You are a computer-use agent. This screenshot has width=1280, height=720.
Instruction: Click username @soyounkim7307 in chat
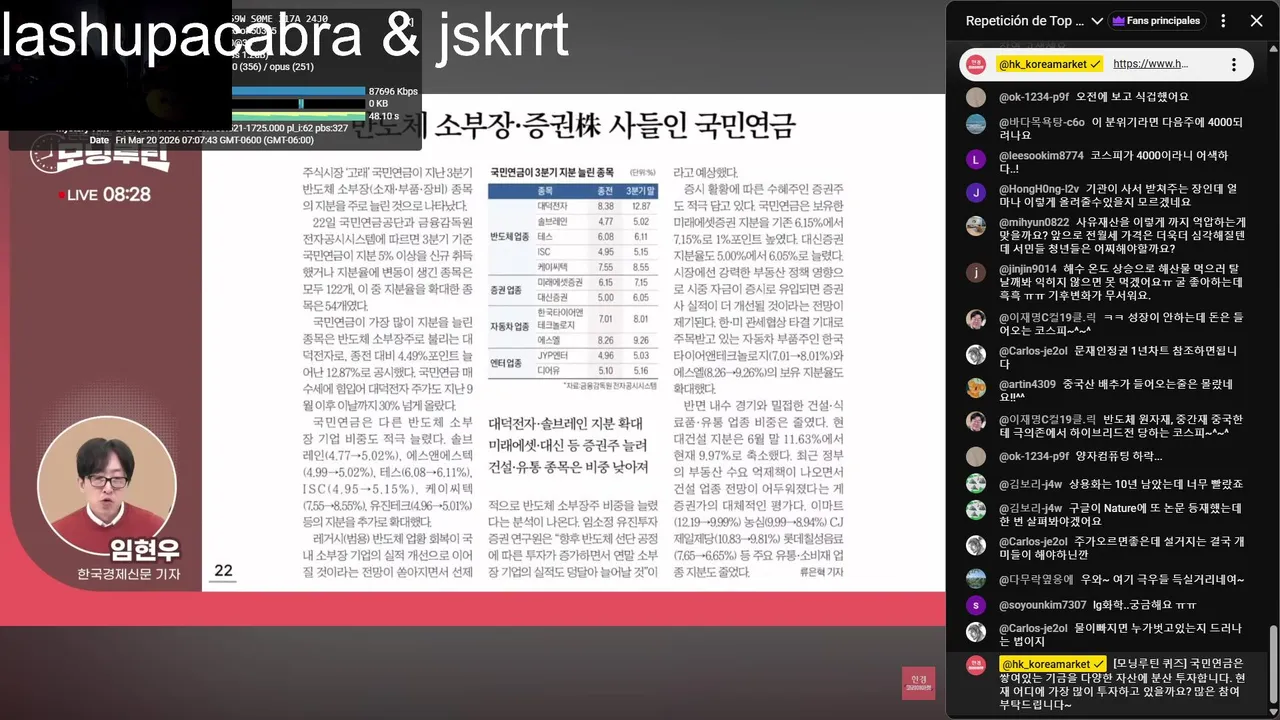tap(1042, 605)
